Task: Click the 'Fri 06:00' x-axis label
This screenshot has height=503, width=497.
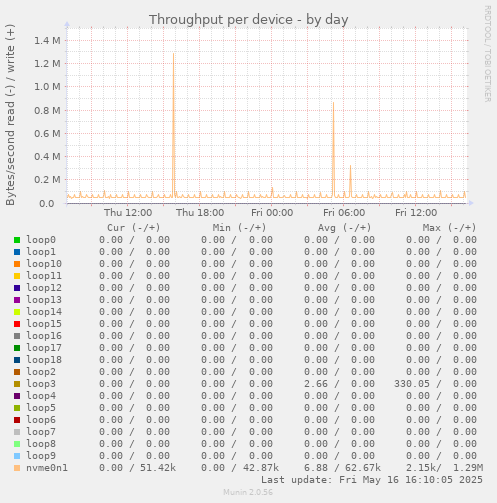Action: pos(344,213)
